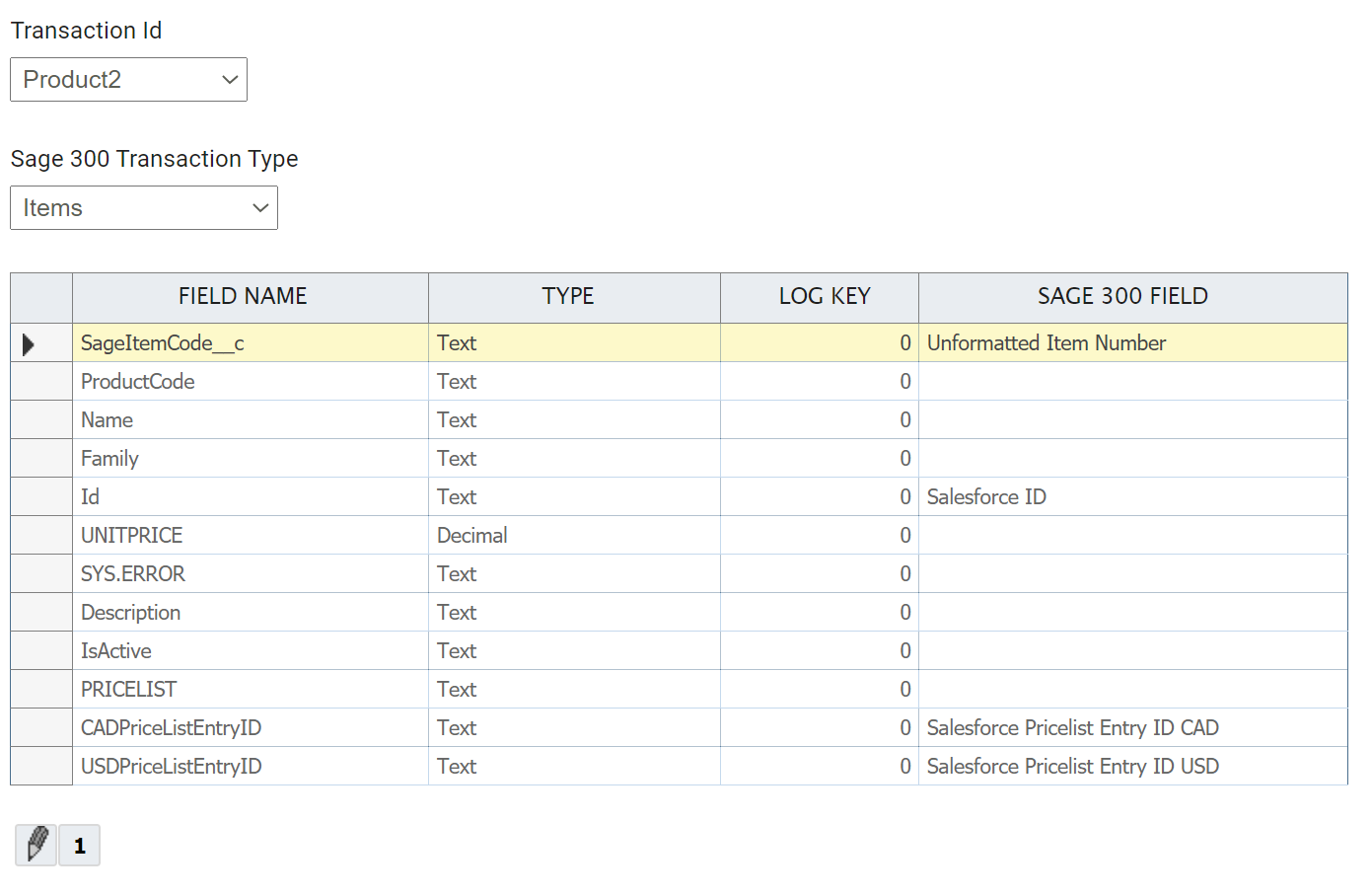This screenshot has width=1372, height=896.
Task: Click the current row arrow indicator
Action: (x=29, y=343)
